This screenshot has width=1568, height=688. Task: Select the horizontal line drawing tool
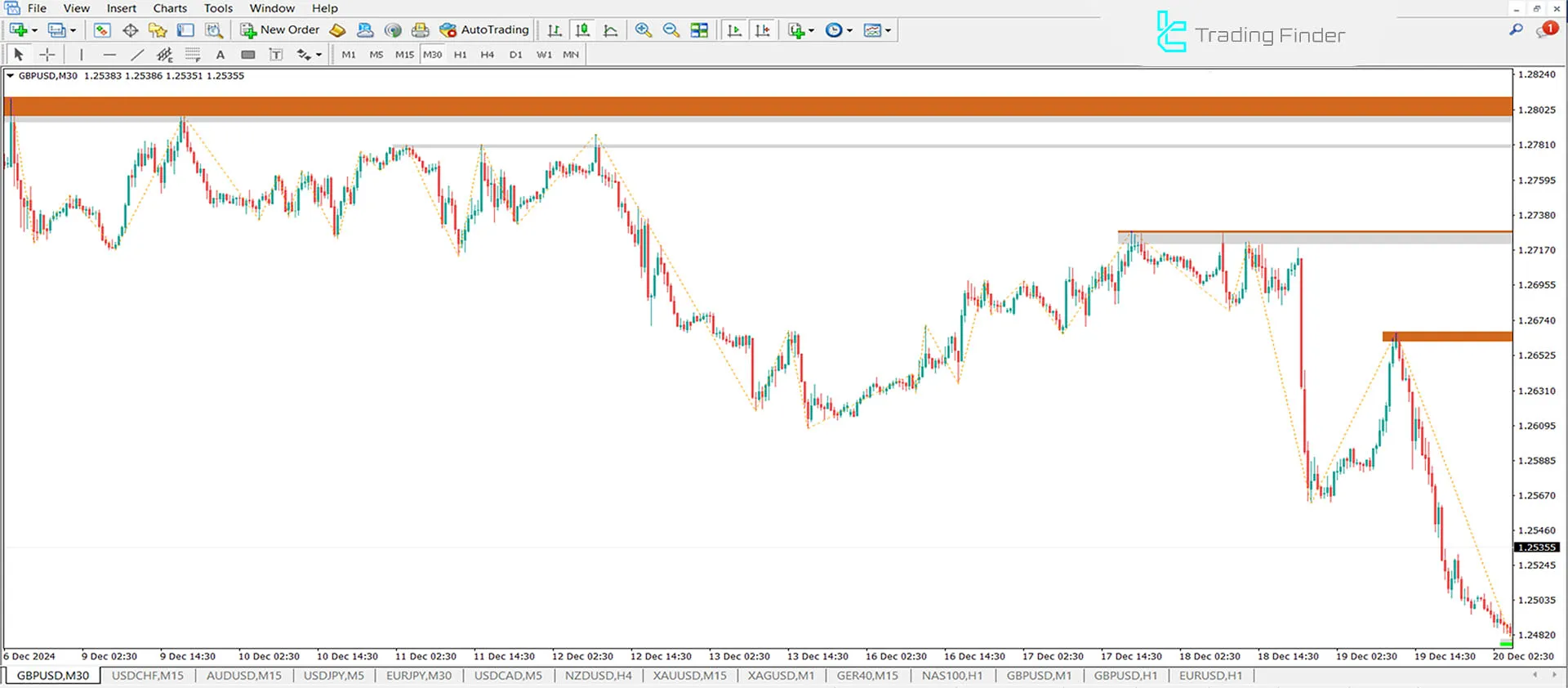coord(109,55)
